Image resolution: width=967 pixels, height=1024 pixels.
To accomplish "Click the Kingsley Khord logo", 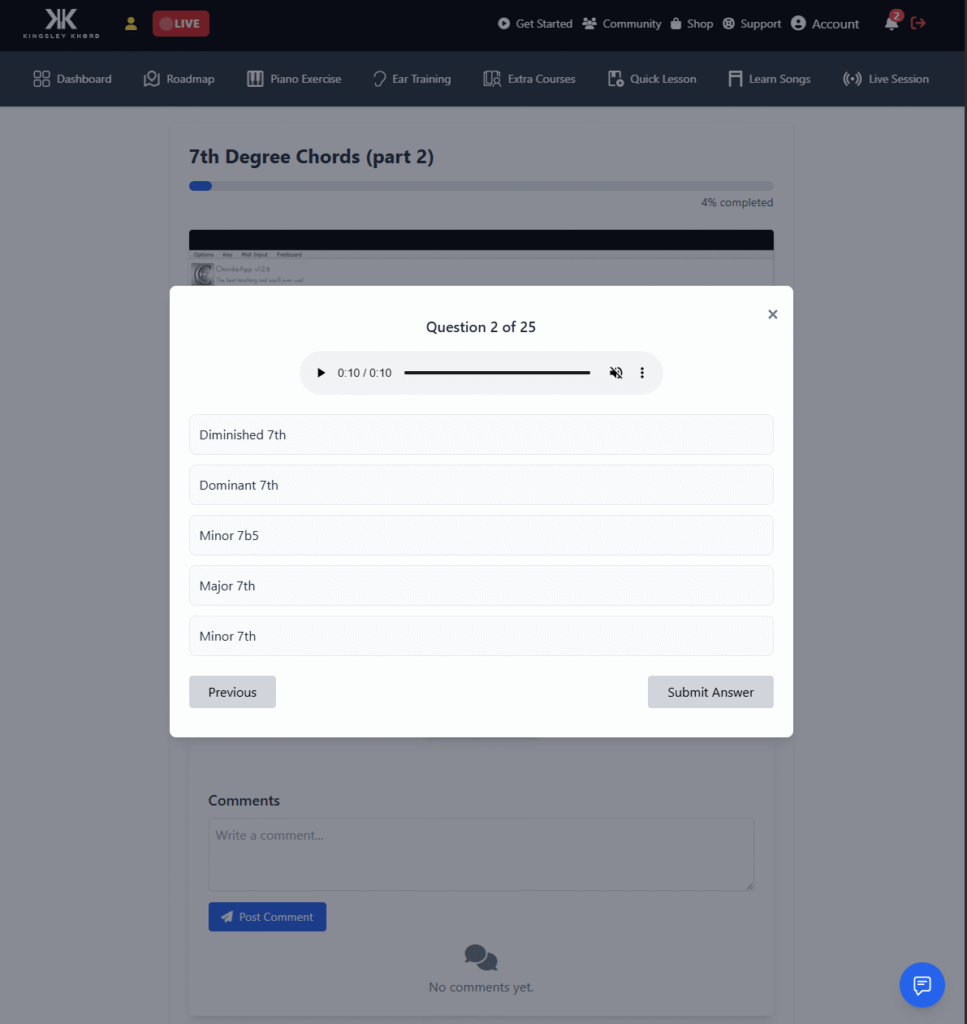I will click(61, 23).
